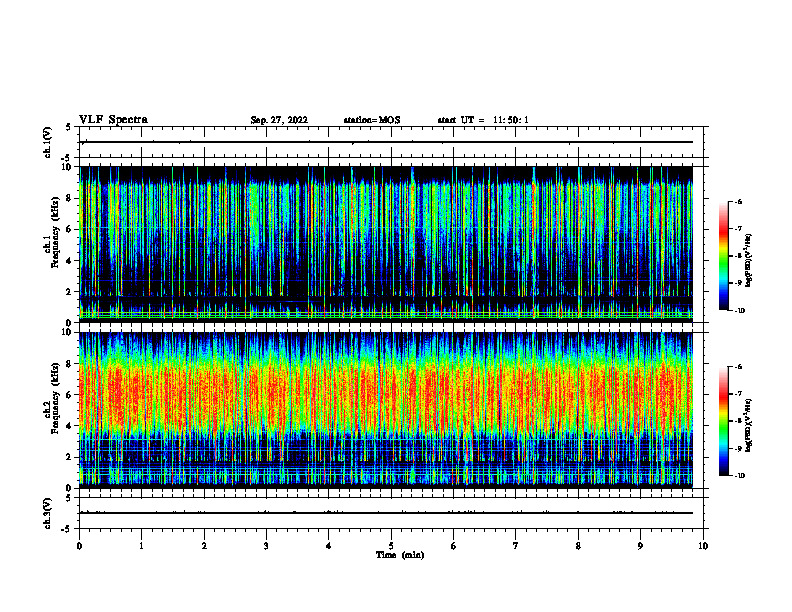792x612 pixels.
Task: Click the ch.2 frequency tick label "4"
Action: (x=70, y=426)
